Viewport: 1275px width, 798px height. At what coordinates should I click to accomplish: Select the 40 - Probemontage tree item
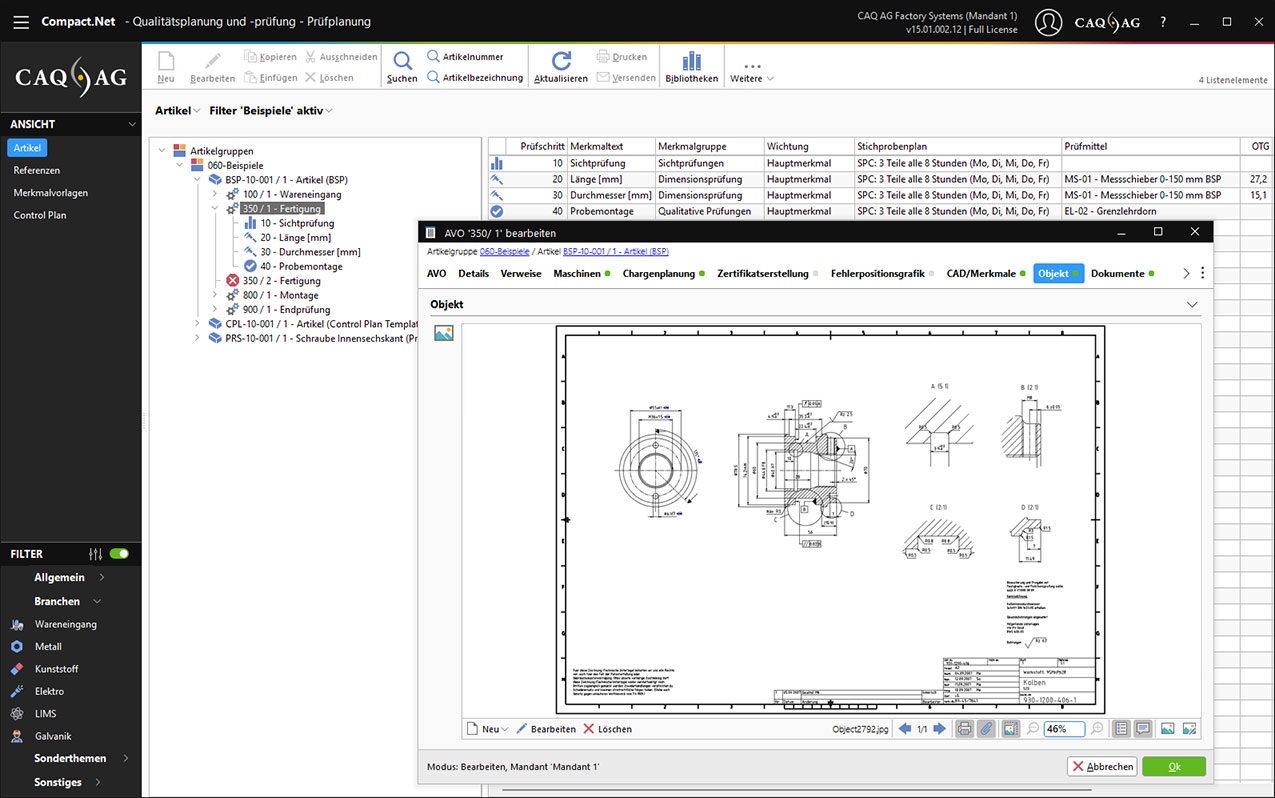coord(301,266)
